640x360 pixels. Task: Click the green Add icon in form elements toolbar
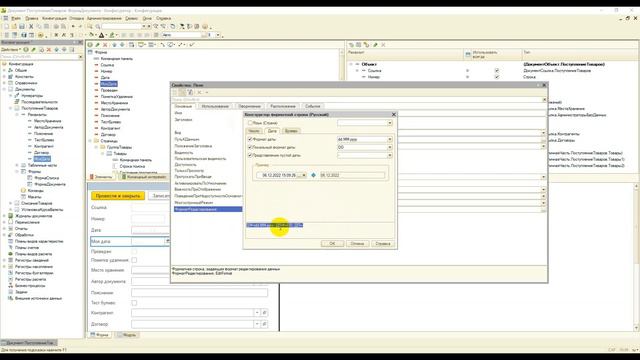[x=90, y=44]
